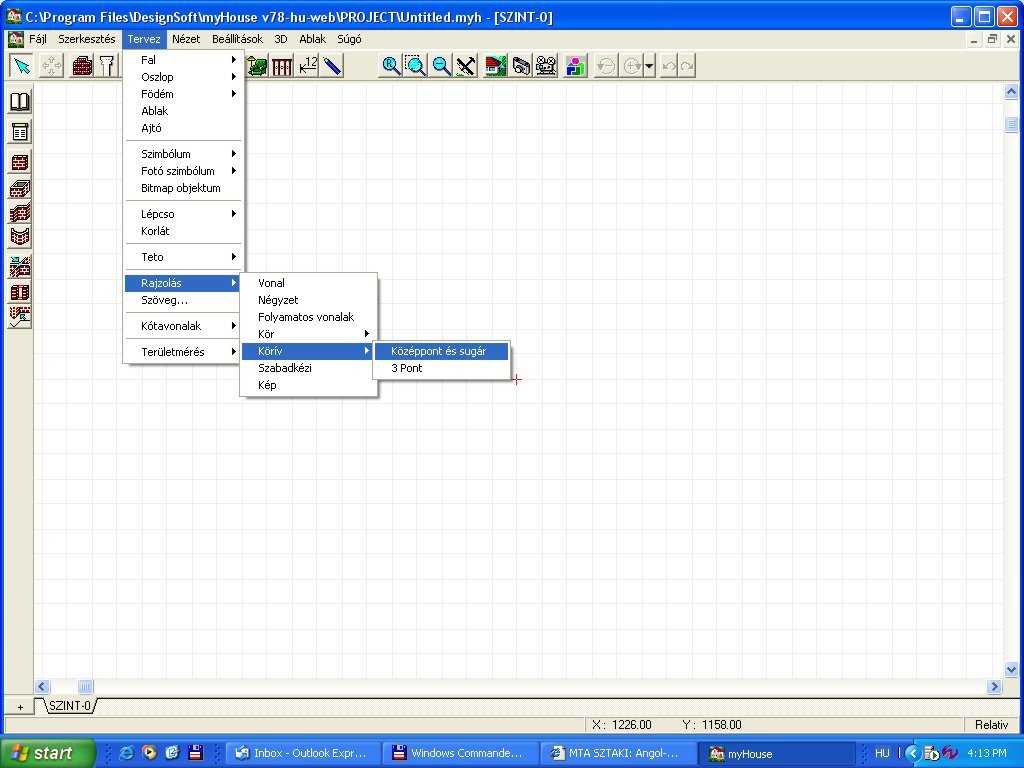Open the Fájl menu
This screenshot has height=768, width=1024.
coord(38,39)
